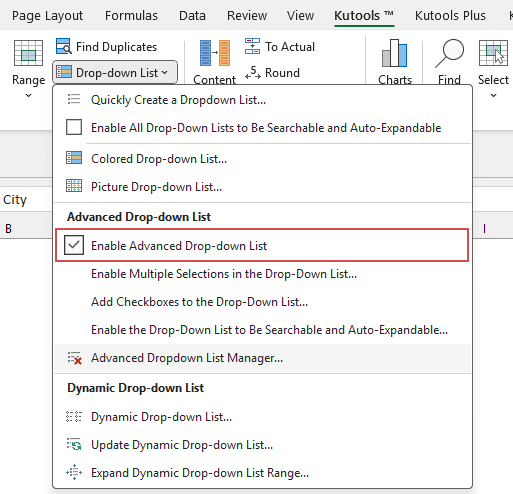Click the Select cells icon
513x494 pixels.
[x=493, y=53]
